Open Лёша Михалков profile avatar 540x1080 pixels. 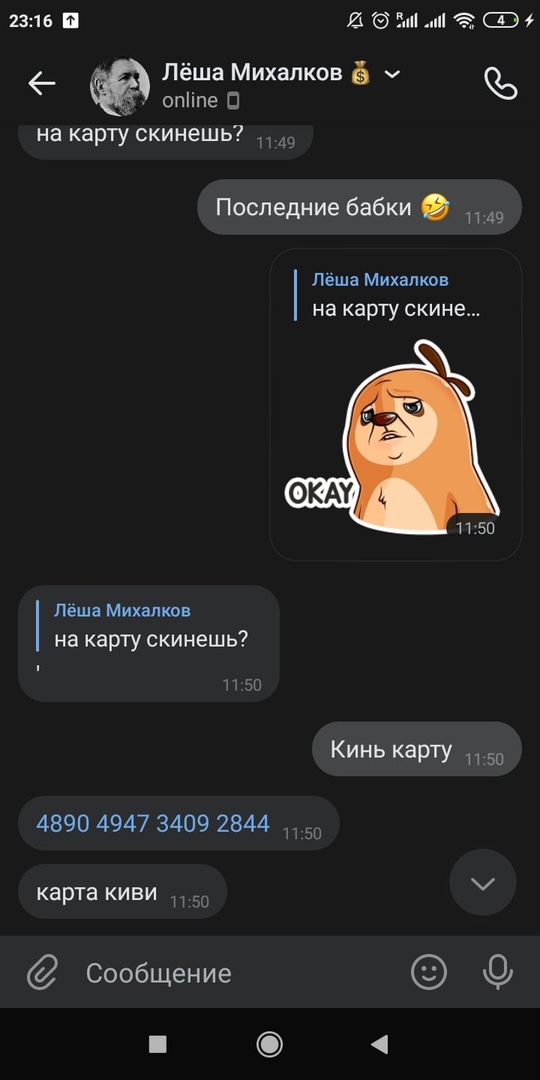click(x=120, y=86)
